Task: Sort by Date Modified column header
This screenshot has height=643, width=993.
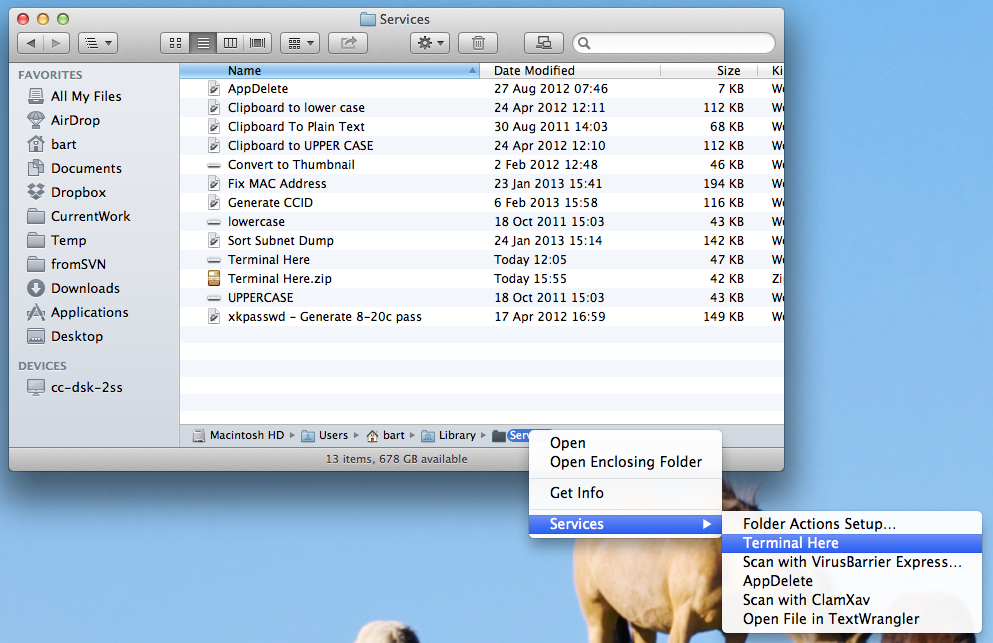Action: point(570,70)
